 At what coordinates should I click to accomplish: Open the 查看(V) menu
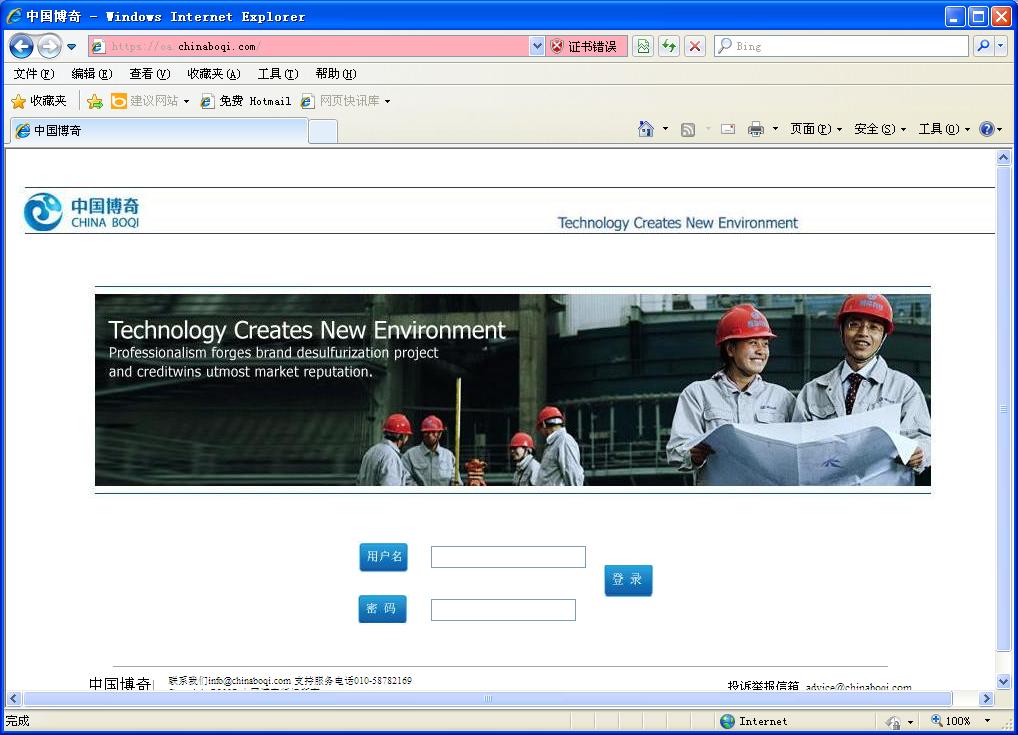click(149, 73)
